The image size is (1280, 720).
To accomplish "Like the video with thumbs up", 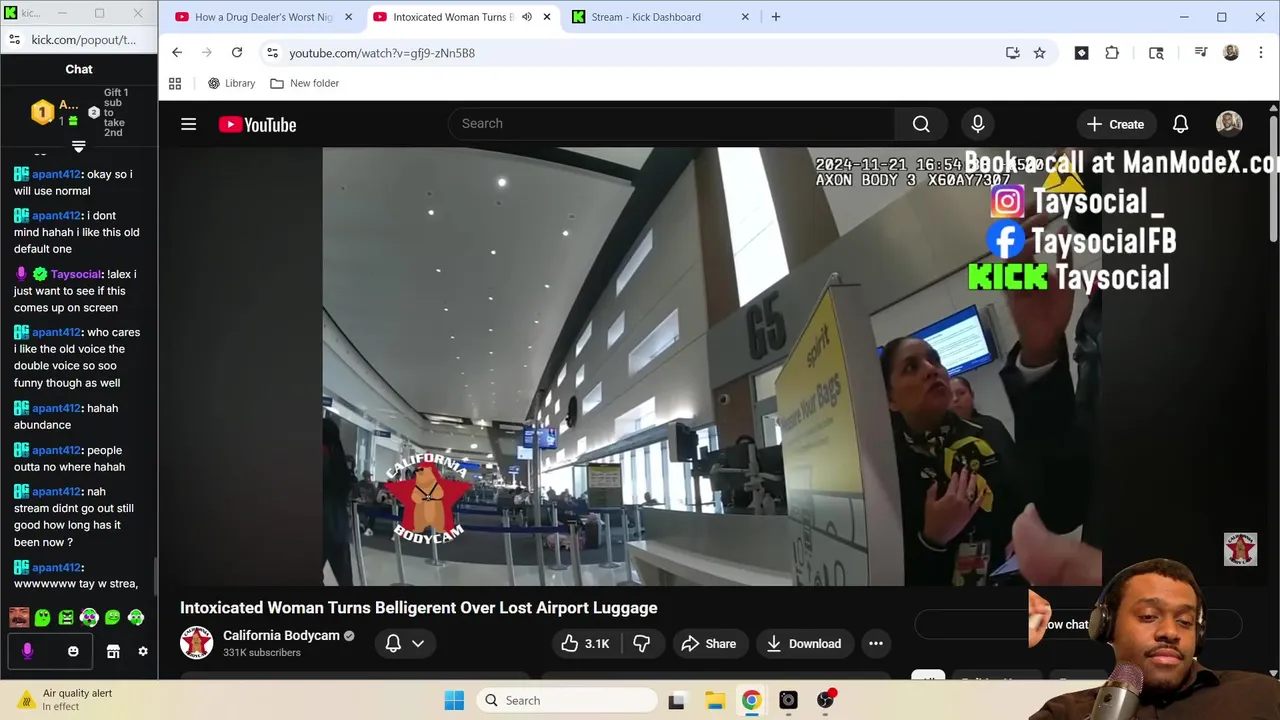I will click(585, 644).
